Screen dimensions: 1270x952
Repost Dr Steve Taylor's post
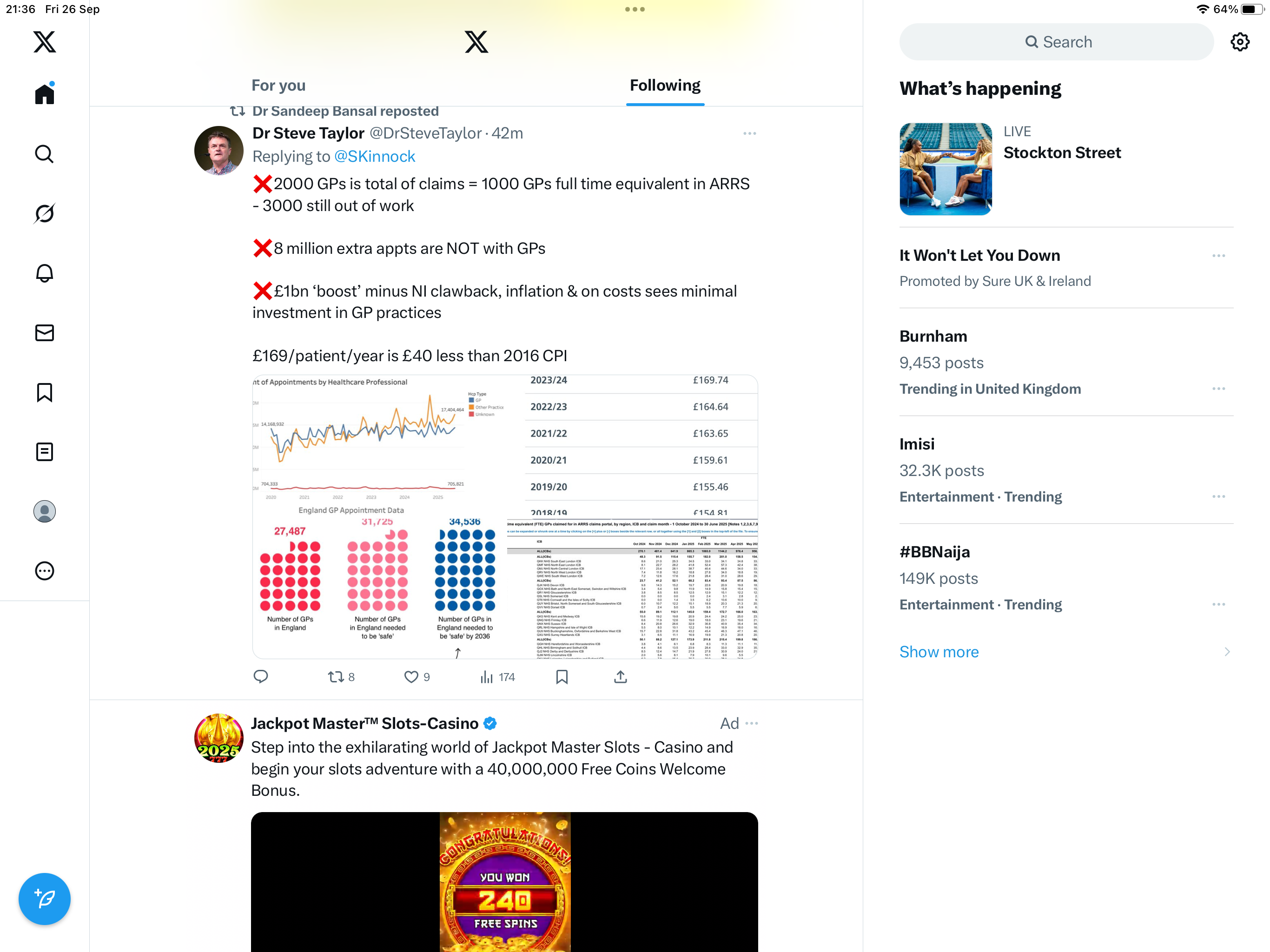(341, 677)
